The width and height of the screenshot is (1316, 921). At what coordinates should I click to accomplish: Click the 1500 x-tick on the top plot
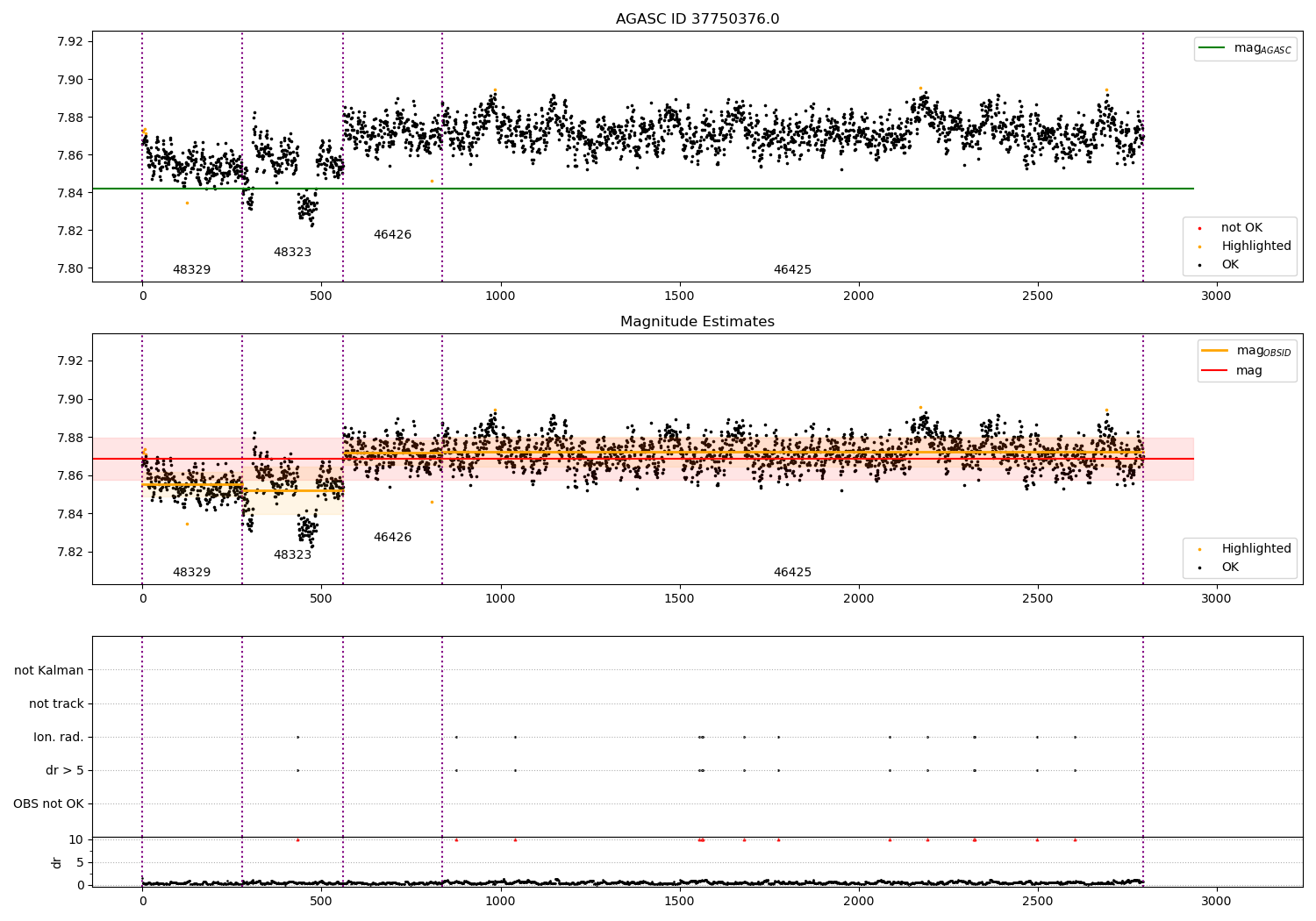679,296
